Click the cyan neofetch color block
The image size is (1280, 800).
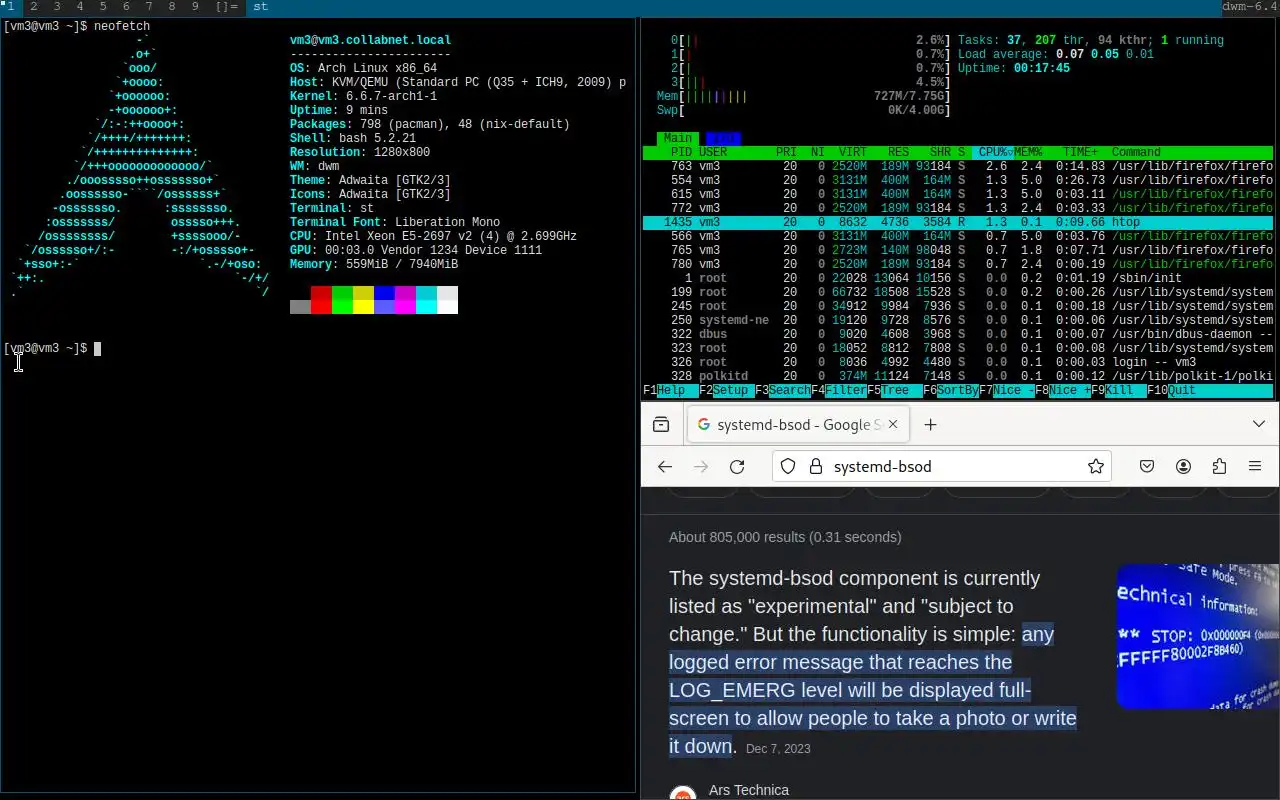coord(426,299)
